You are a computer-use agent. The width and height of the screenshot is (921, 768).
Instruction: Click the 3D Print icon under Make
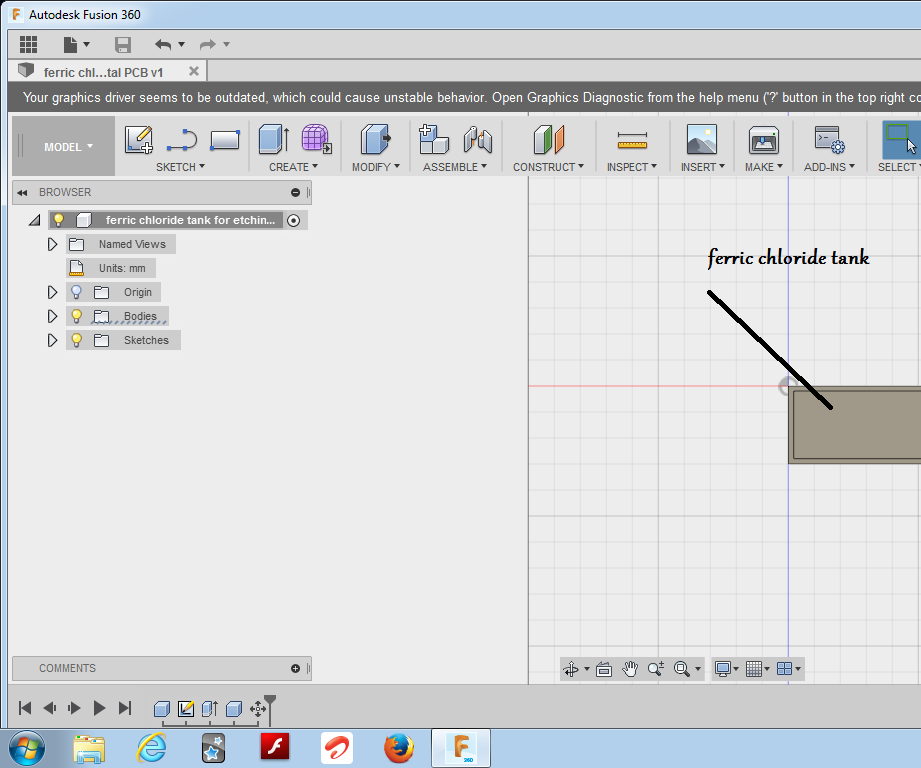coord(763,139)
